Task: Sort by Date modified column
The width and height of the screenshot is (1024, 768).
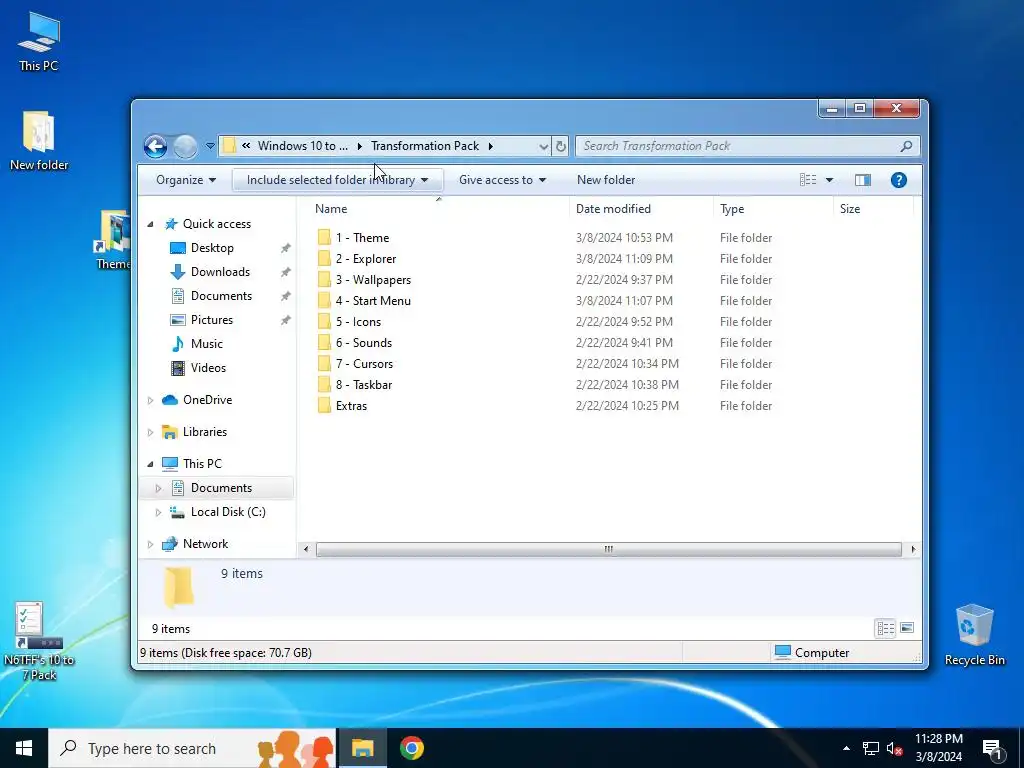Action: (613, 209)
